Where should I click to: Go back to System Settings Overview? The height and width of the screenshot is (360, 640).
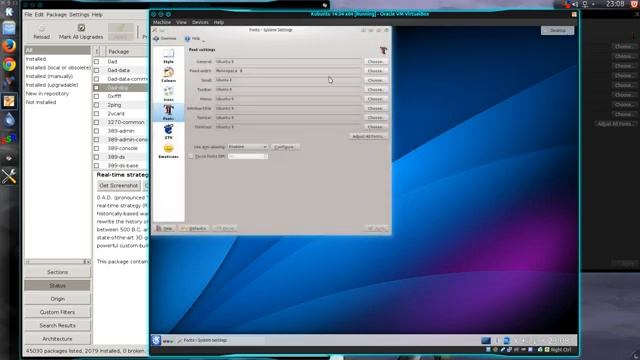pyautogui.click(x=165, y=38)
